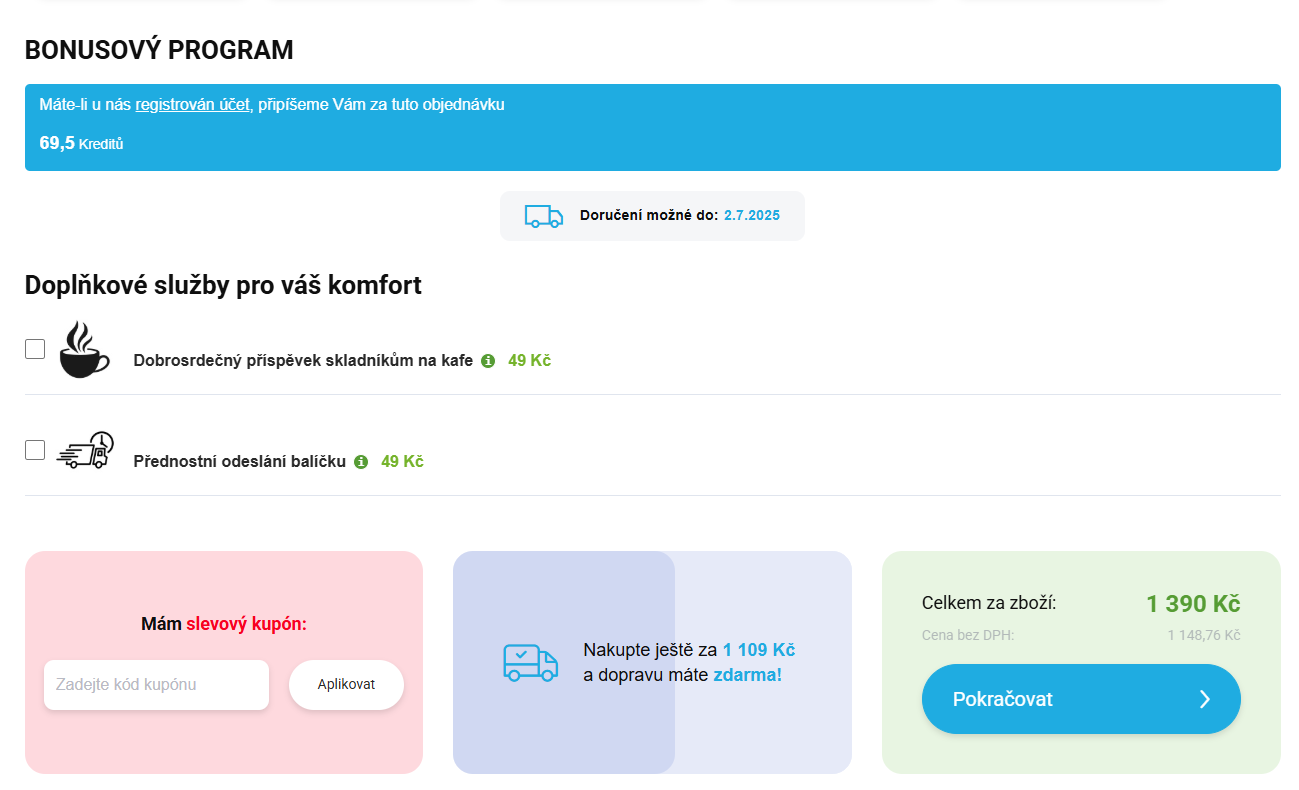
Task: Click the arrow chevron inside Pokračovat button
Action: (x=1205, y=699)
